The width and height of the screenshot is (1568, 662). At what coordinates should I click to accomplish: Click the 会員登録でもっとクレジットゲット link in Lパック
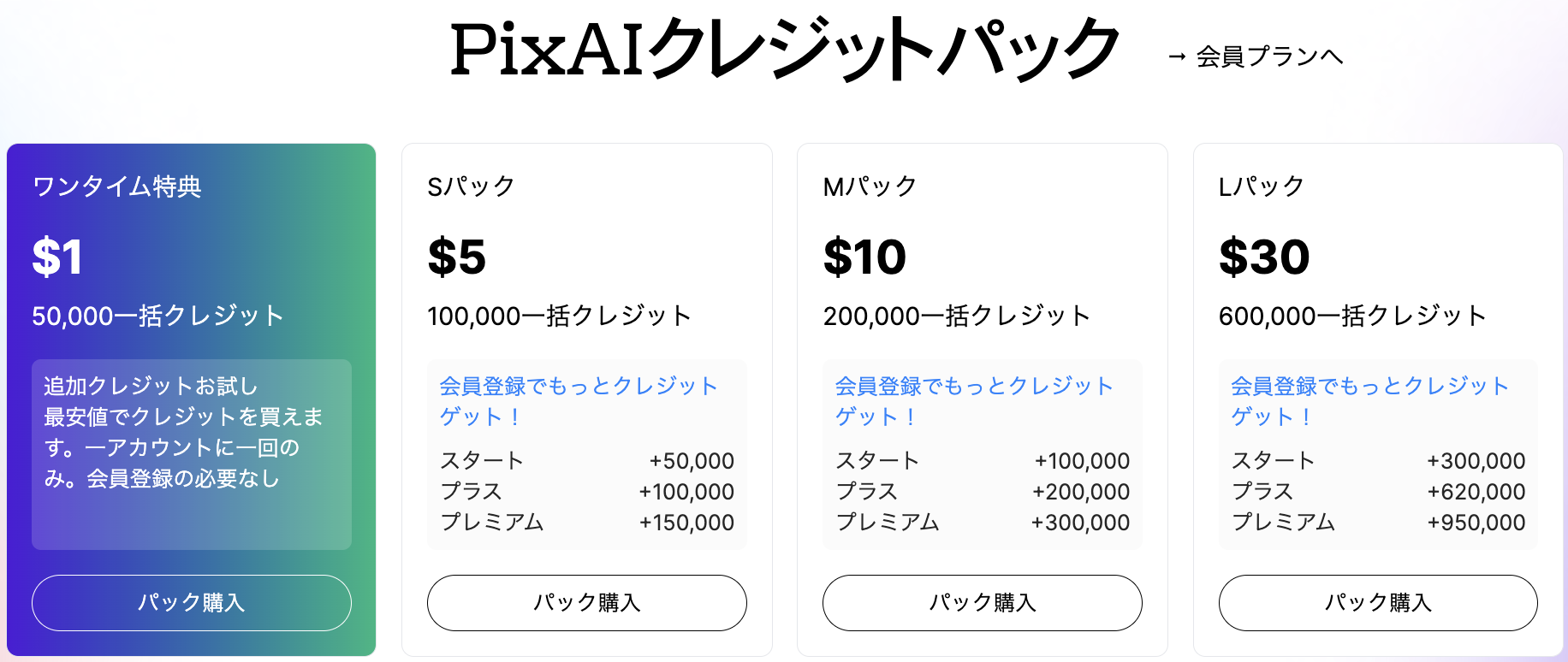[x=1369, y=401]
